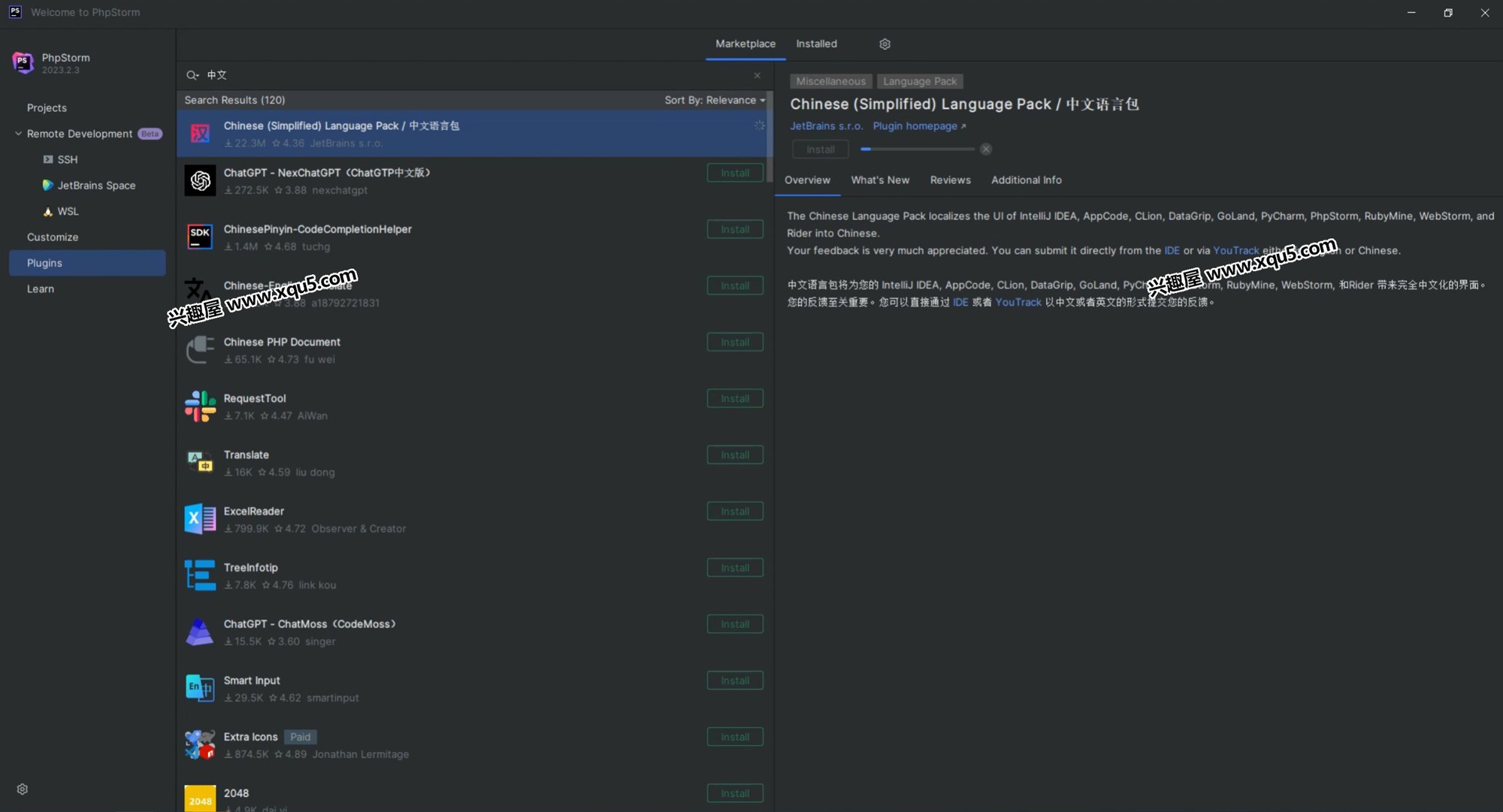
Task: Click the ExcelReader plugin icon
Action: (x=200, y=518)
